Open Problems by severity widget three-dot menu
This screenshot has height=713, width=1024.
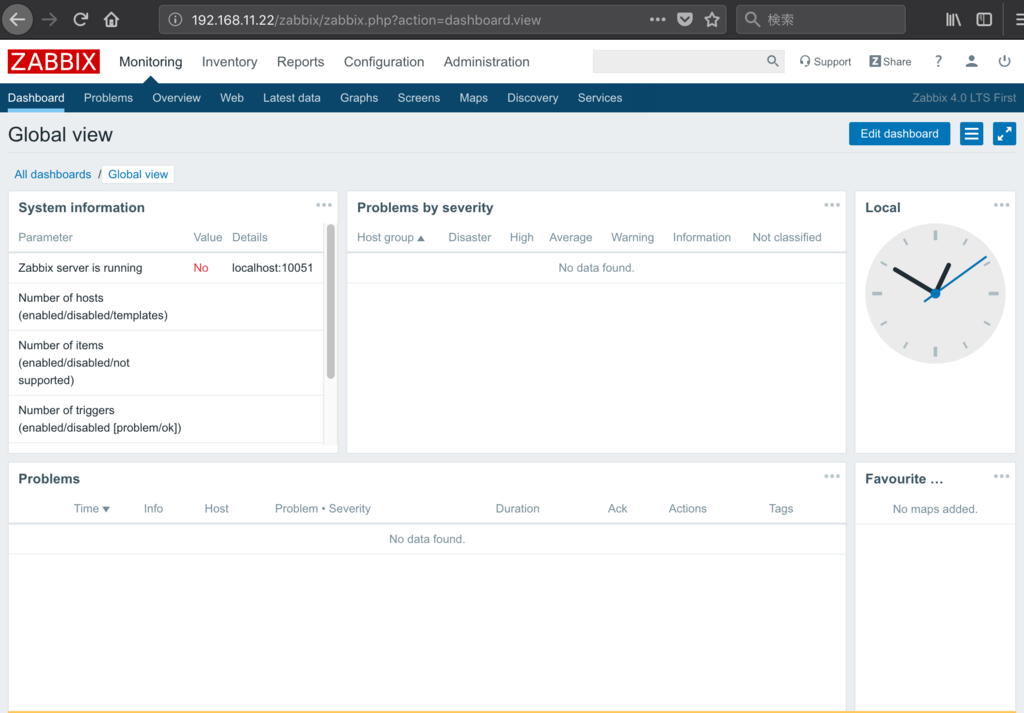832,205
